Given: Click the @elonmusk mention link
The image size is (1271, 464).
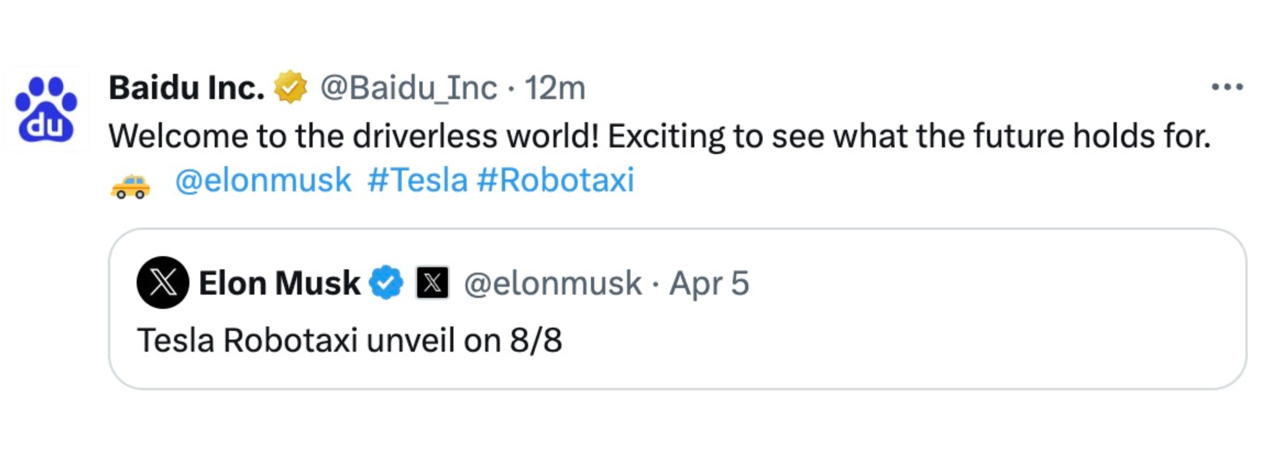Looking at the screenshot, I should (263, 181).
